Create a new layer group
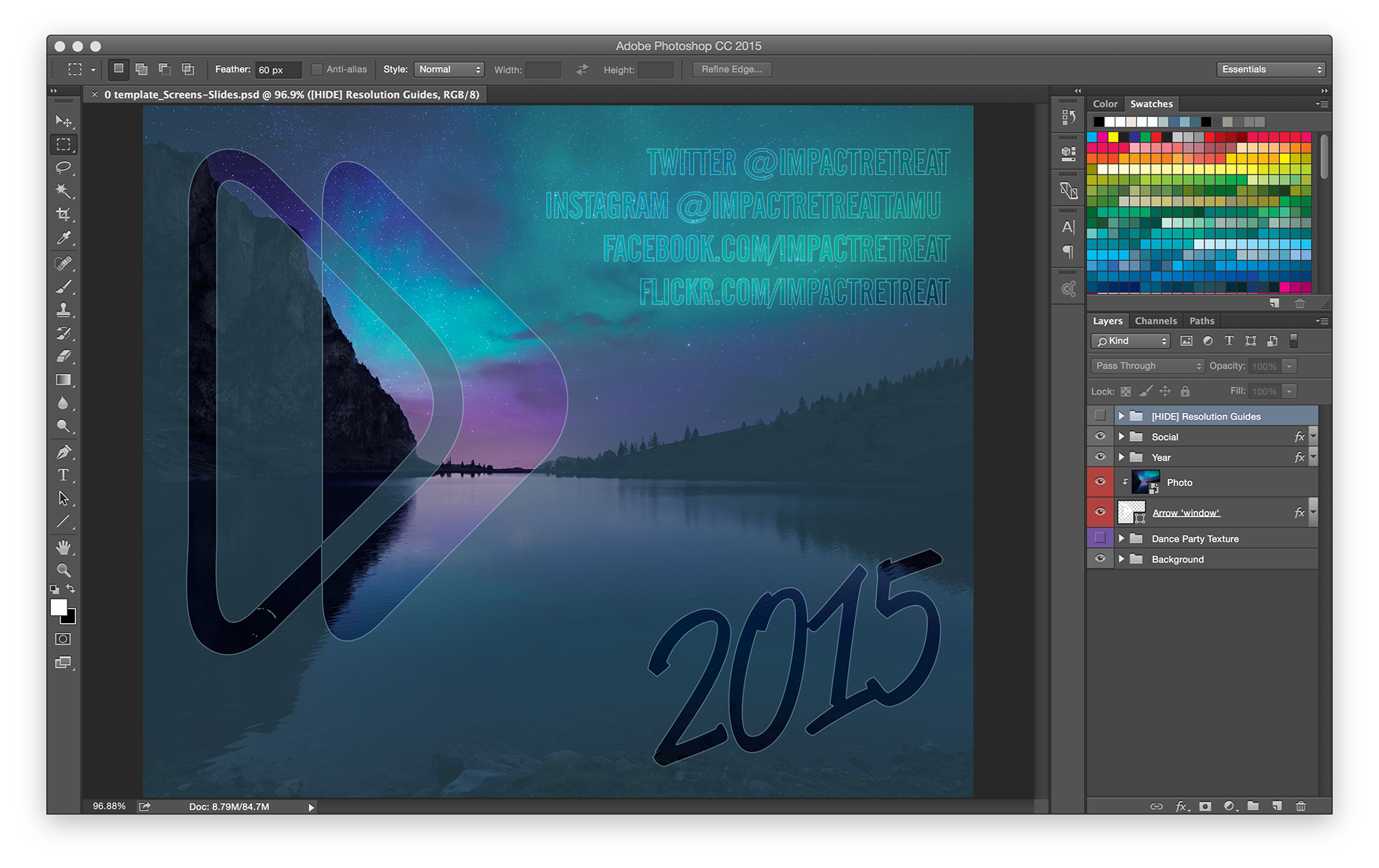Screen dimensions: 1379x868 [x=1253, y=806]
